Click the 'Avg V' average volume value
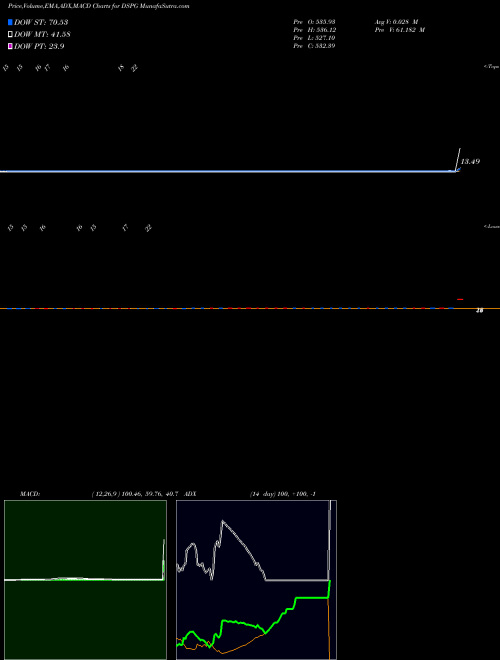 (x=396, y=22)
